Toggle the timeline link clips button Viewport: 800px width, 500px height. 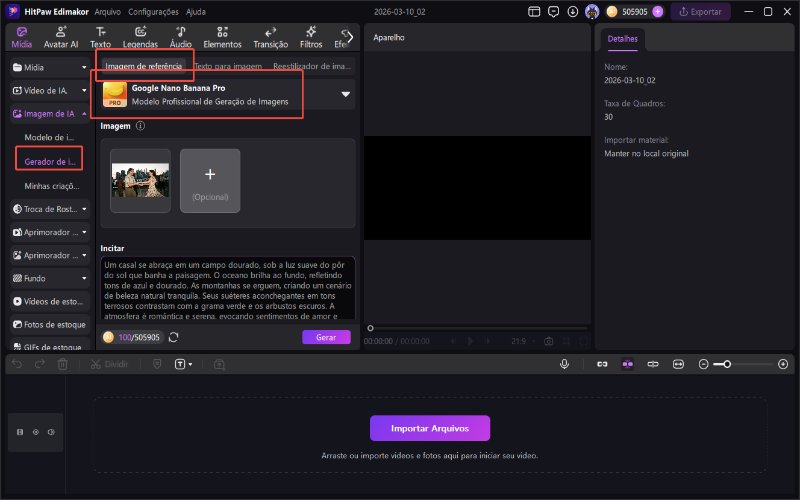603,365
